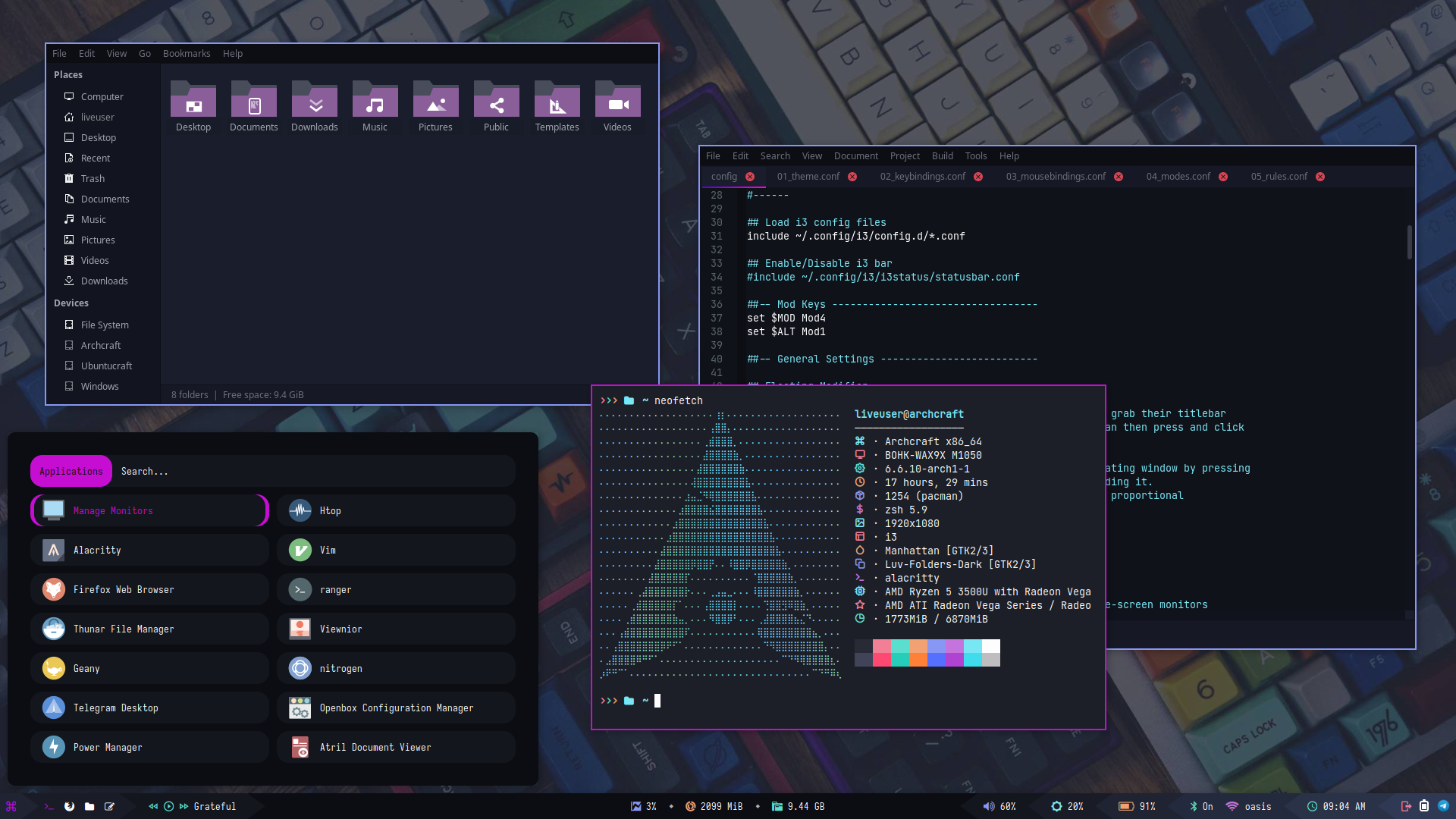Toggle Bluetooth indicator showing On

[x=1193, y=806]
